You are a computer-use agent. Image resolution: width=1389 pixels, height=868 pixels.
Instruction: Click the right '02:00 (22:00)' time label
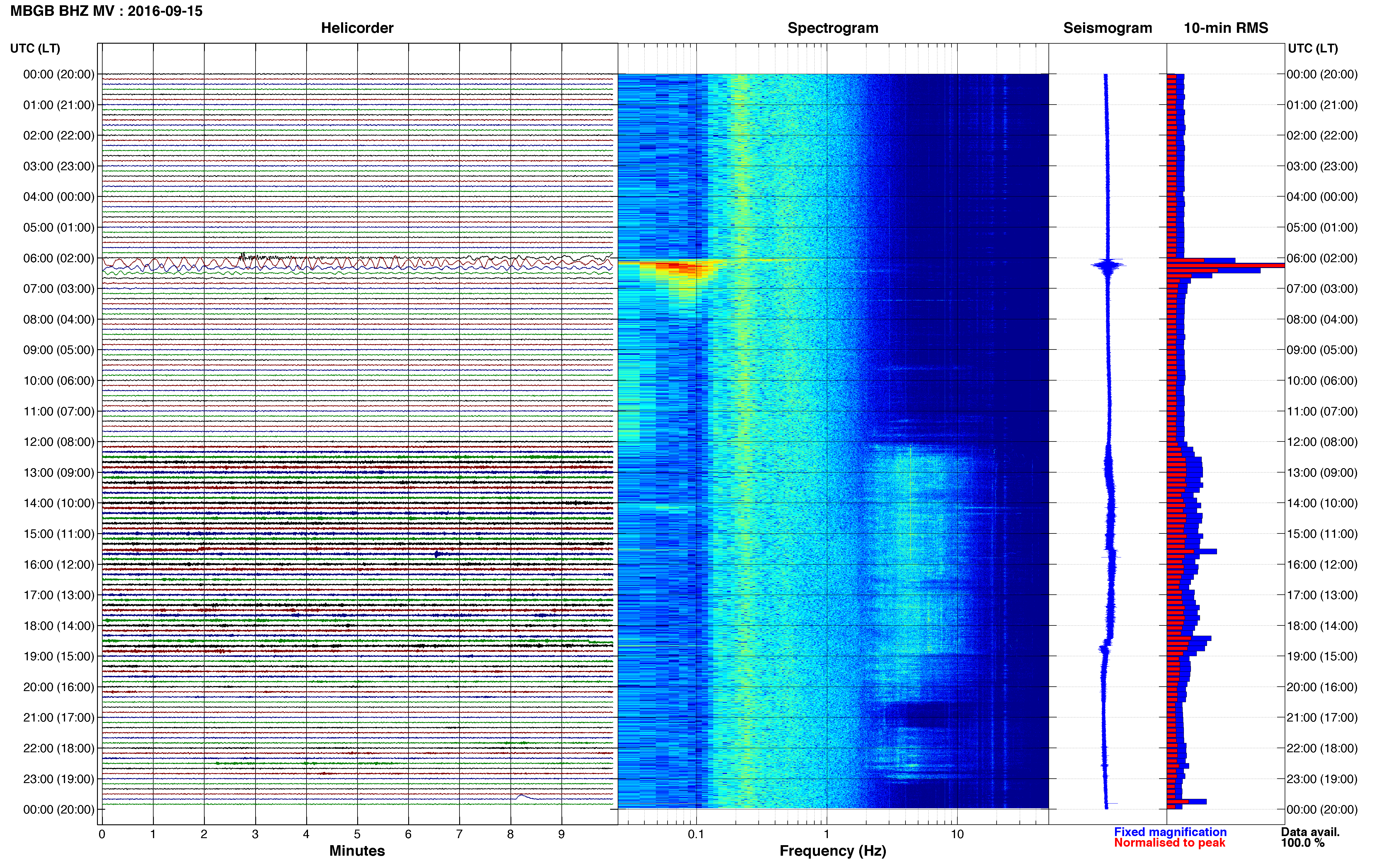(x=1322, y=135)
